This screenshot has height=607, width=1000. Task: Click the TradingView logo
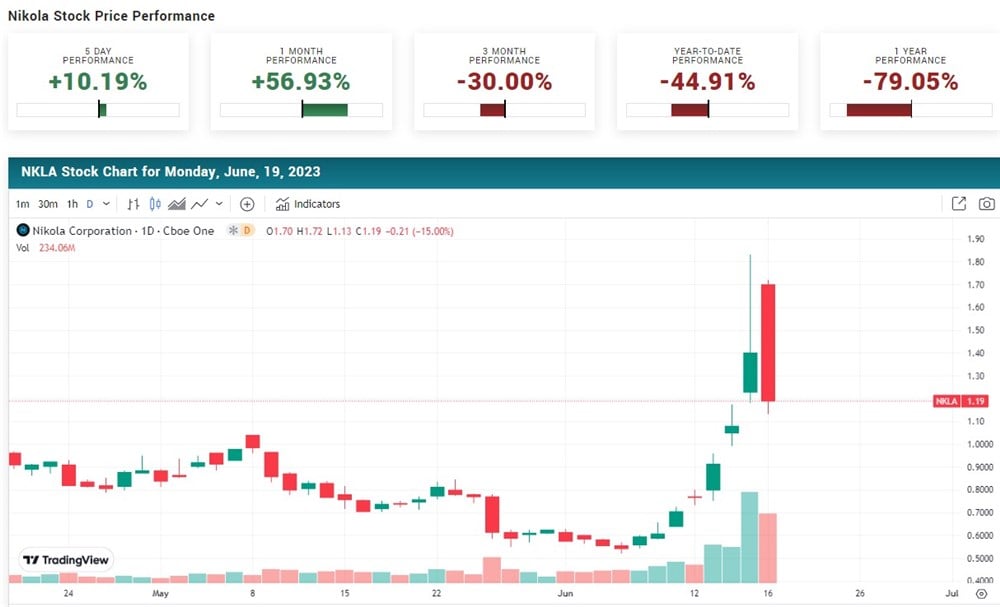tap(66, 560)
